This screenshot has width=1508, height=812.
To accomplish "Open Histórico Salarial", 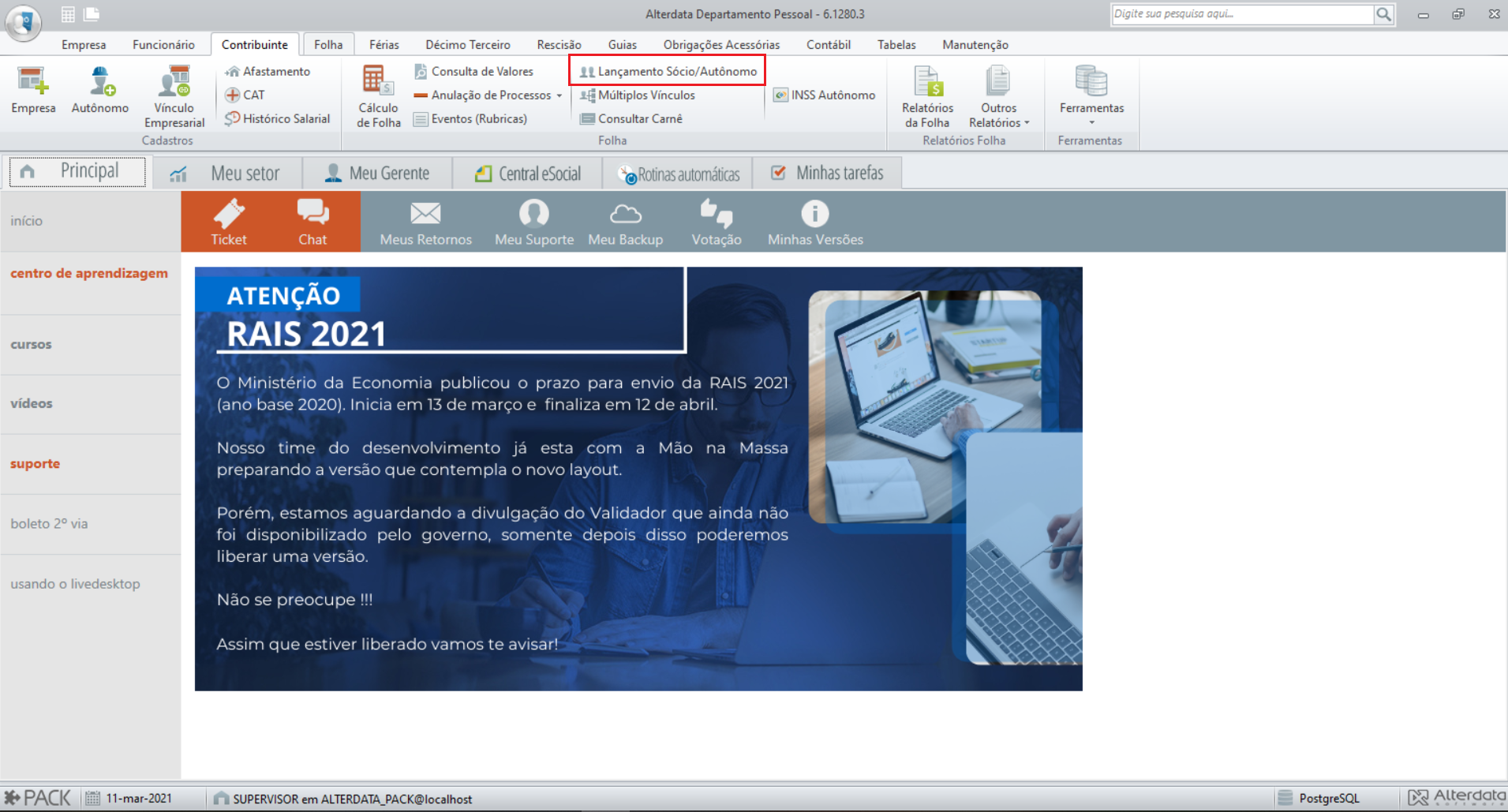I will tap(277, 118).
